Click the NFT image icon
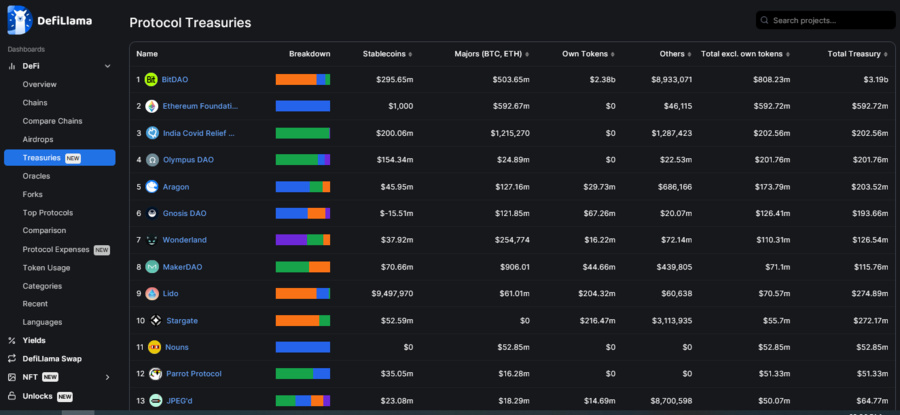Viewport: 900px width, 415px height. [11, 377]
